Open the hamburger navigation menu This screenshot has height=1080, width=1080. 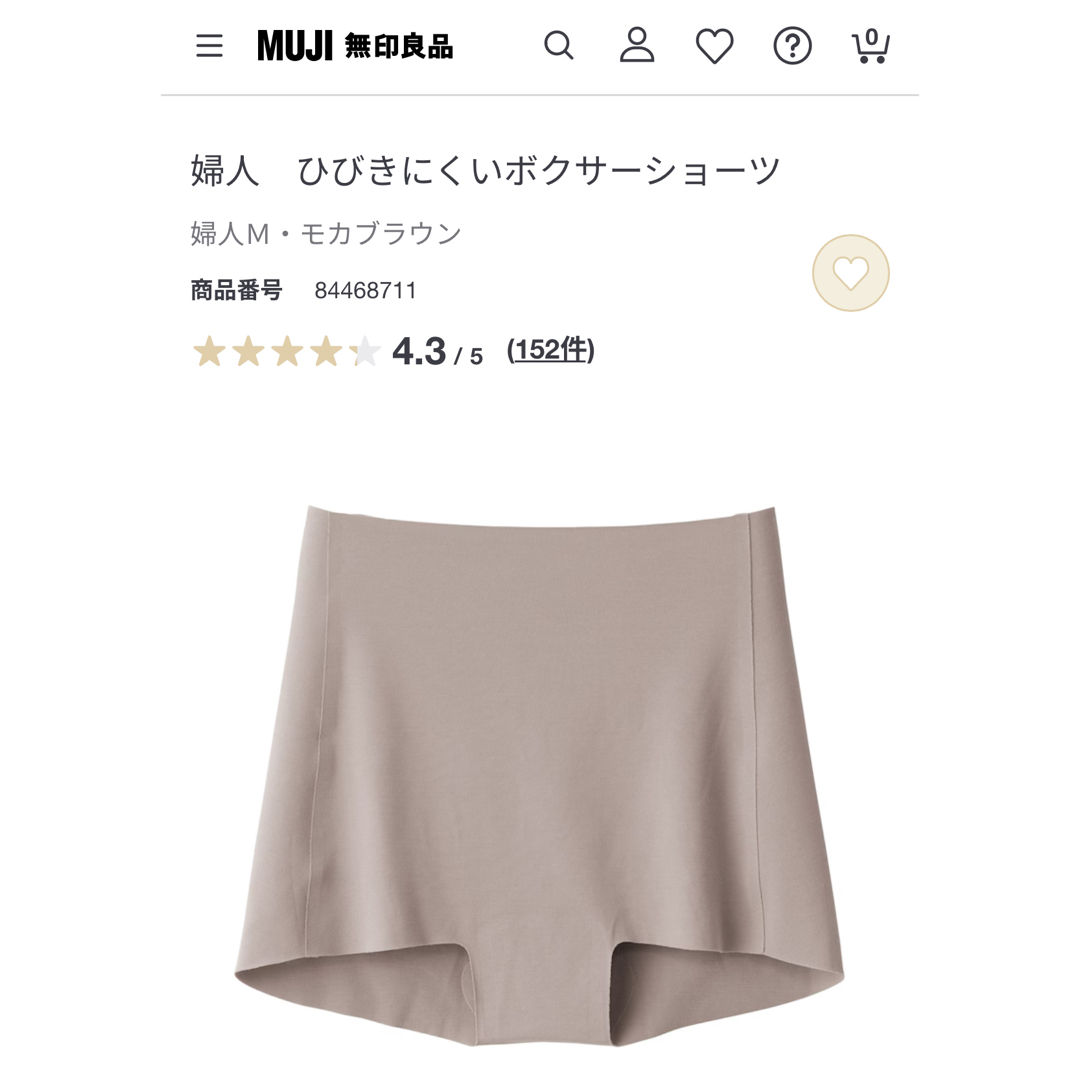tap(209, 46)
